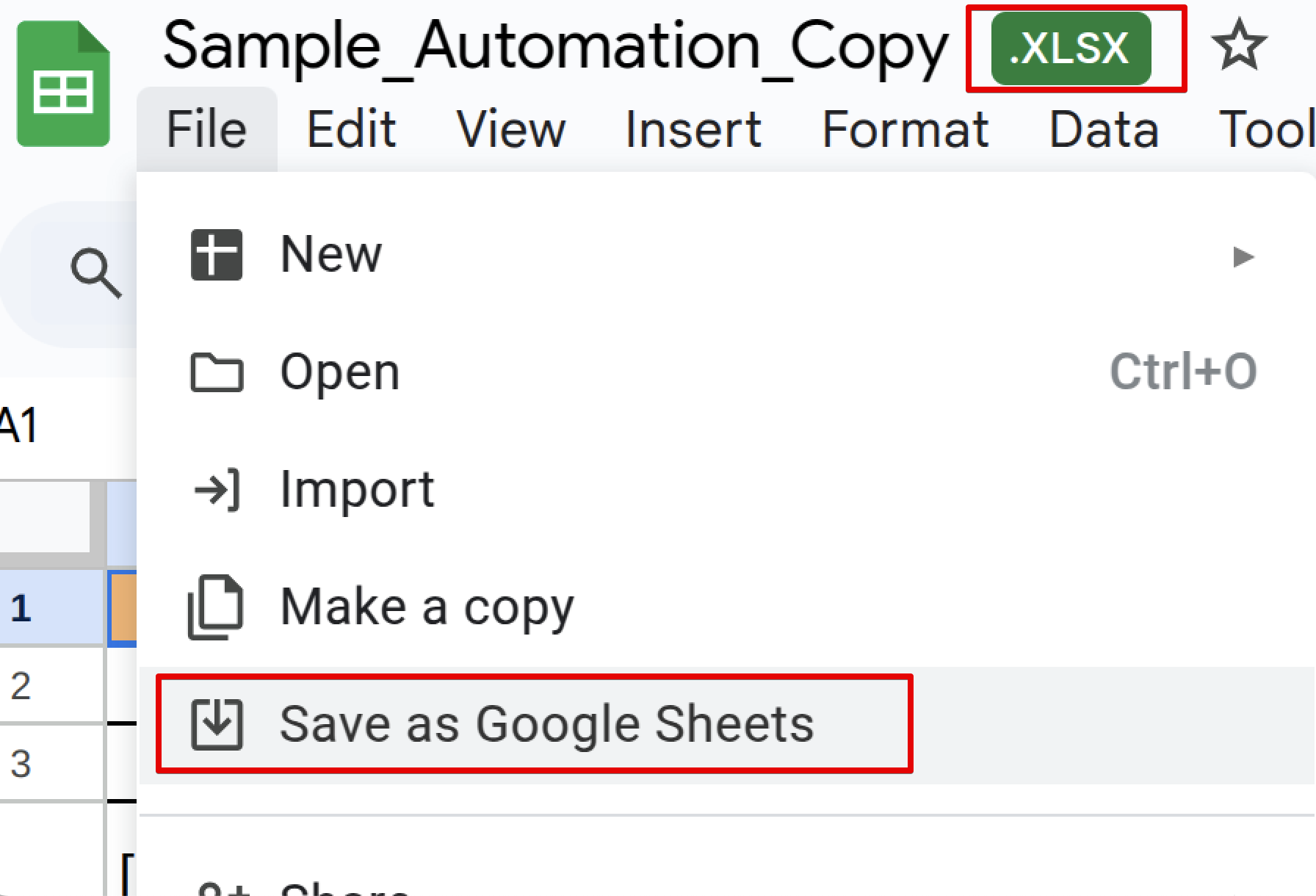Select row 2 header
Image resolution: width=1316 pixels, height=896 pixels.
51,686
